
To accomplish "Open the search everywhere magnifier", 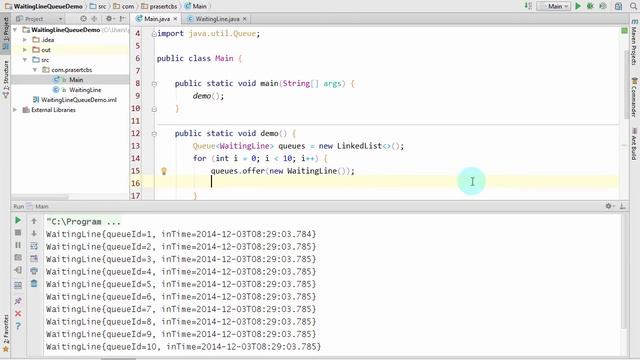I will tap(633, 6).
